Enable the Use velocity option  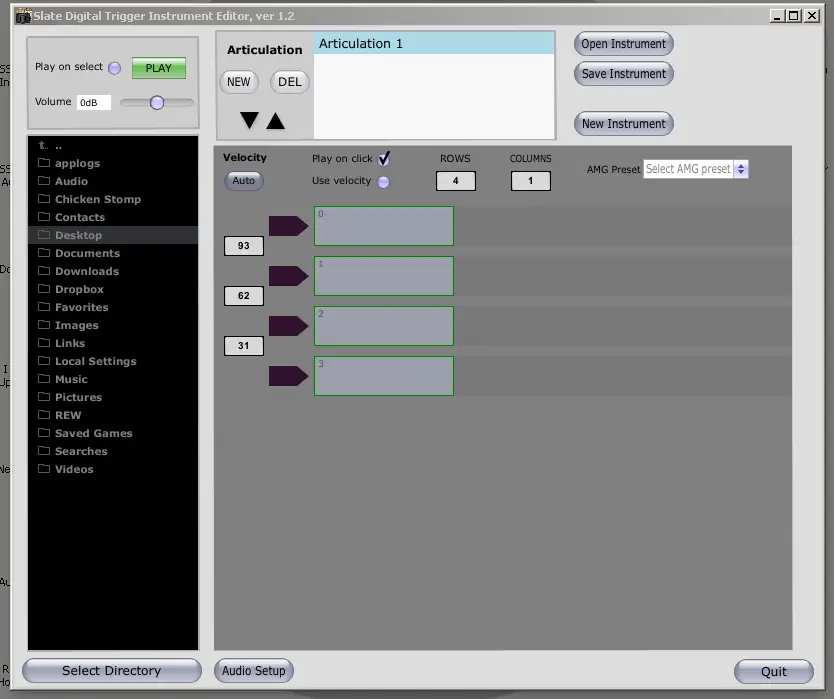(x=383, y=182)
